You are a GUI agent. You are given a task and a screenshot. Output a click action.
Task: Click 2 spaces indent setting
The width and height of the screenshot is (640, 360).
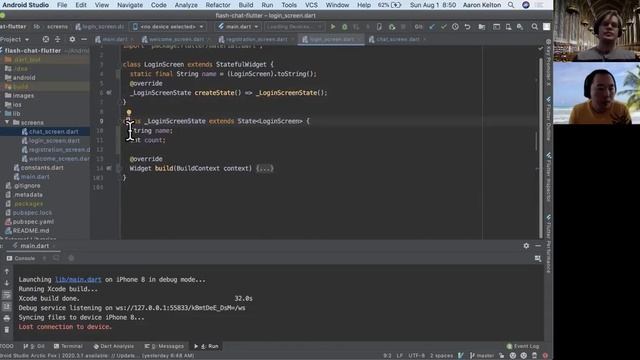point(441,356)
